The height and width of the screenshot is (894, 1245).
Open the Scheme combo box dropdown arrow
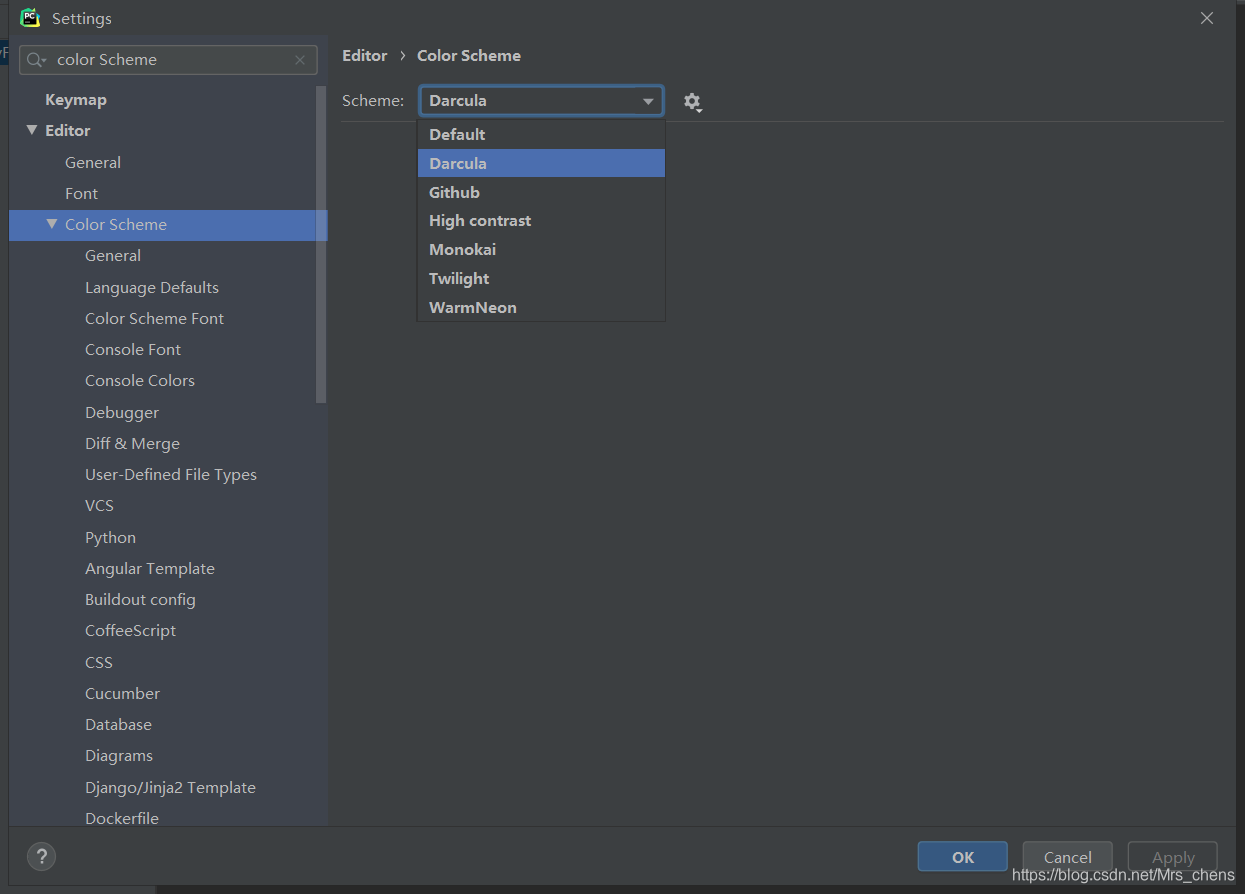(x=649, y=101)
